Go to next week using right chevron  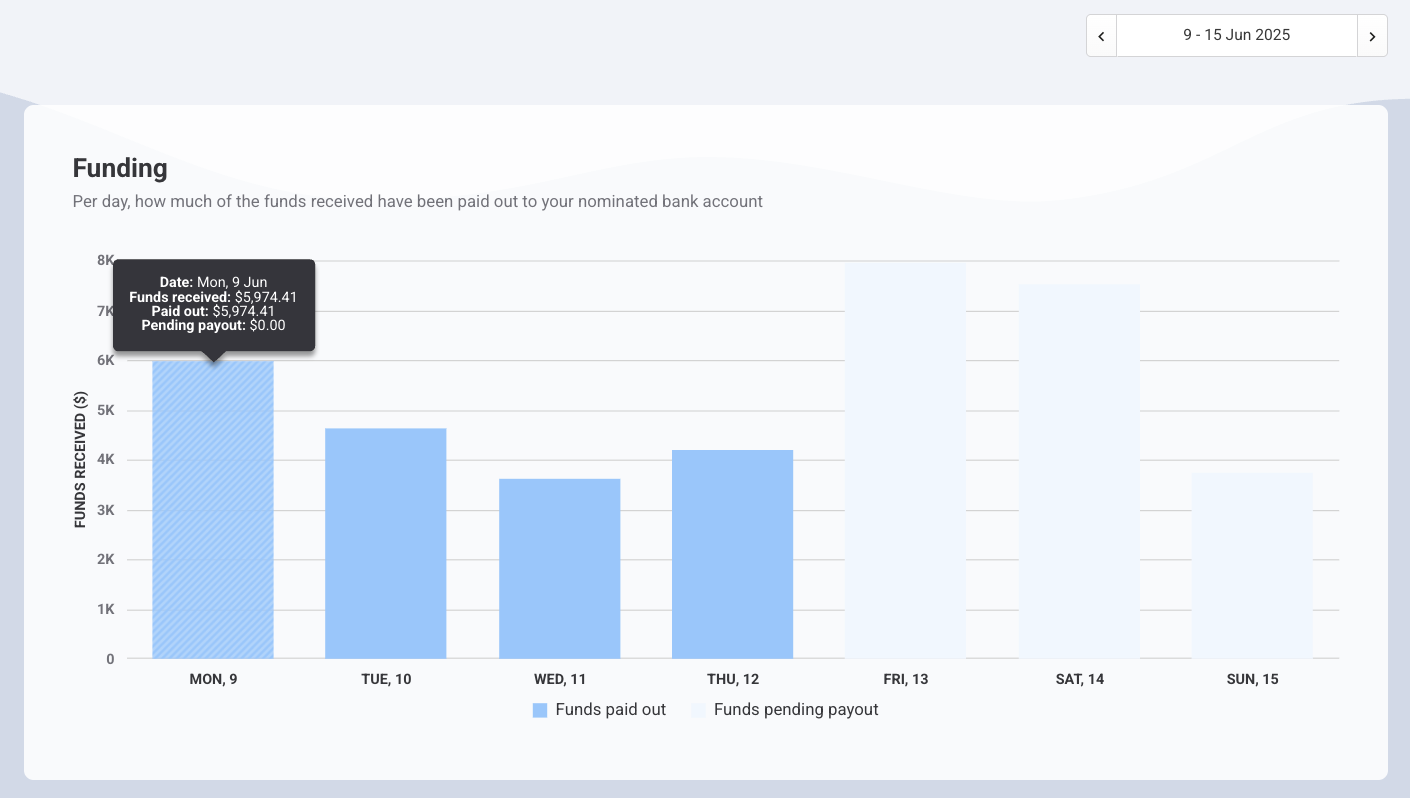pyautogui.click(x=1372, y=36)
